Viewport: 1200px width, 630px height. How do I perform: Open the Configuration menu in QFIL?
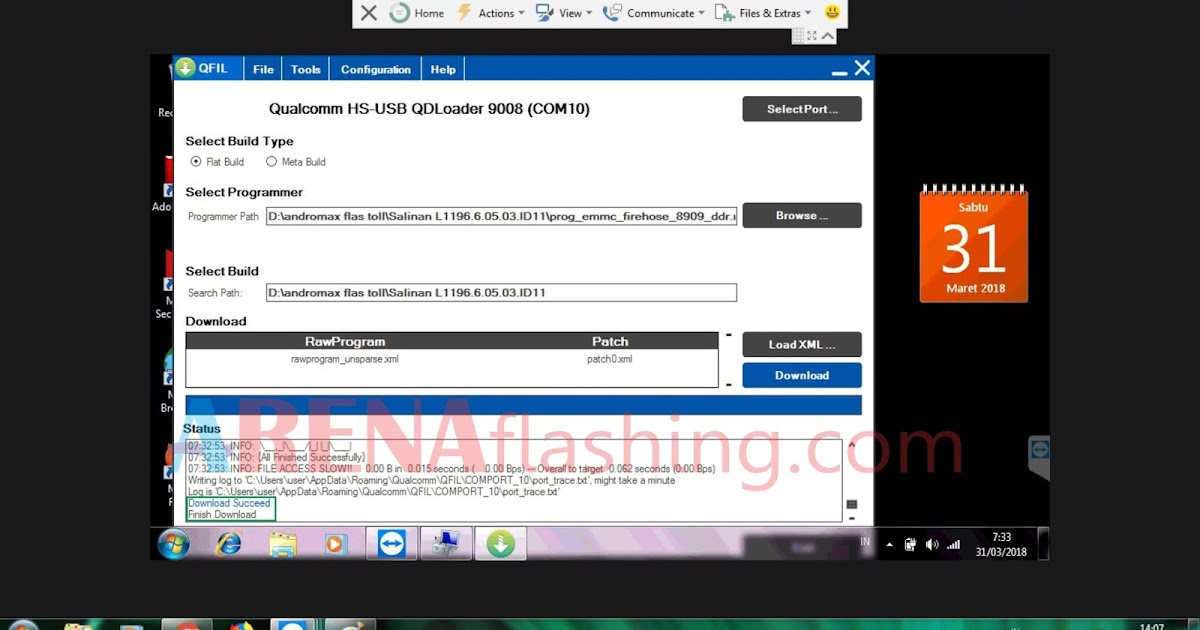coord(376,69)
